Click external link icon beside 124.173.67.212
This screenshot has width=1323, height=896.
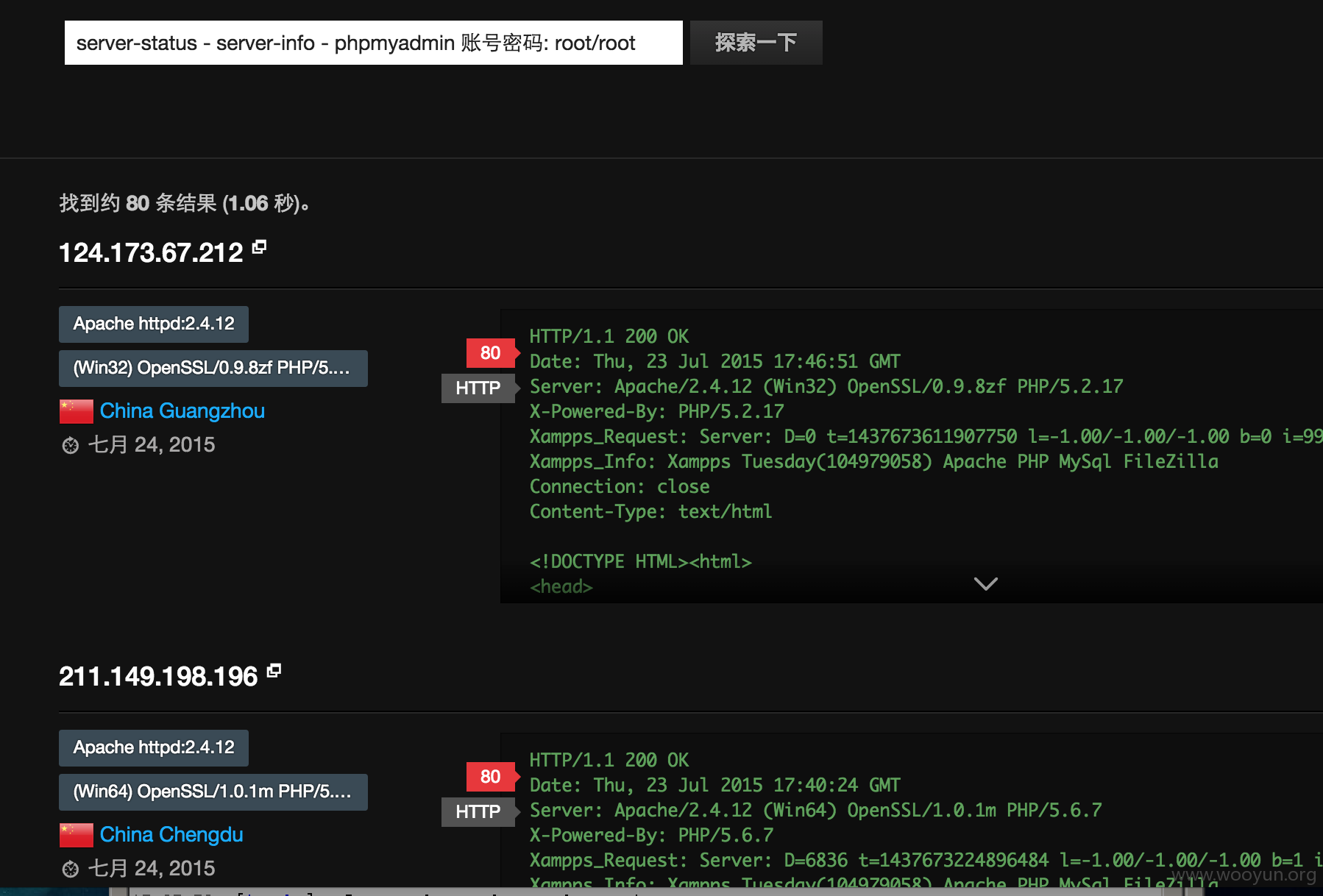coord(259,247)
